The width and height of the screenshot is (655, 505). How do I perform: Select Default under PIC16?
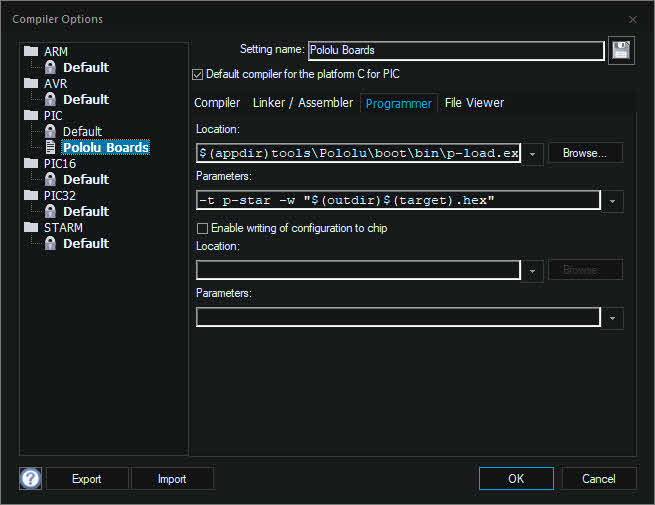[x=86, y=180]
